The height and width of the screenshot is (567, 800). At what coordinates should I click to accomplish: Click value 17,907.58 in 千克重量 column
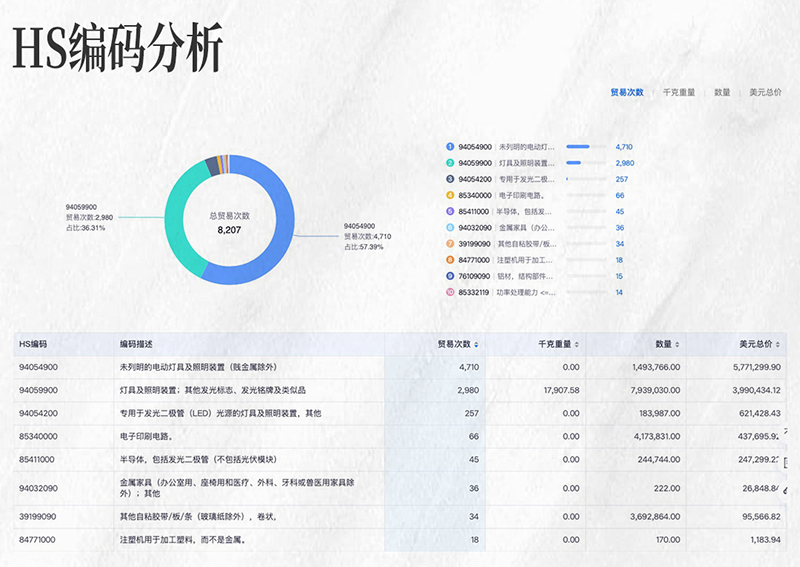561,390
